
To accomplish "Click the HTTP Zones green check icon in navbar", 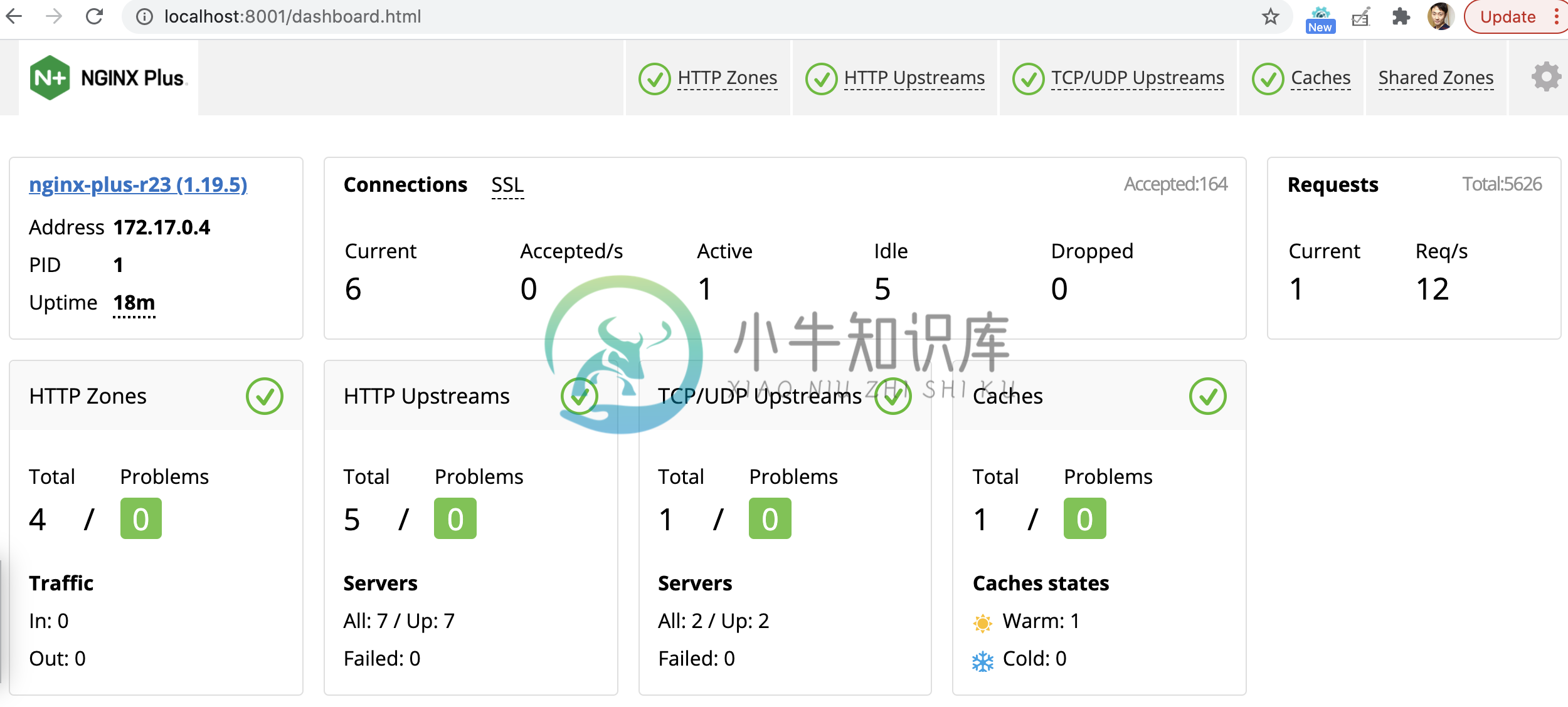I will pos(654,79).
